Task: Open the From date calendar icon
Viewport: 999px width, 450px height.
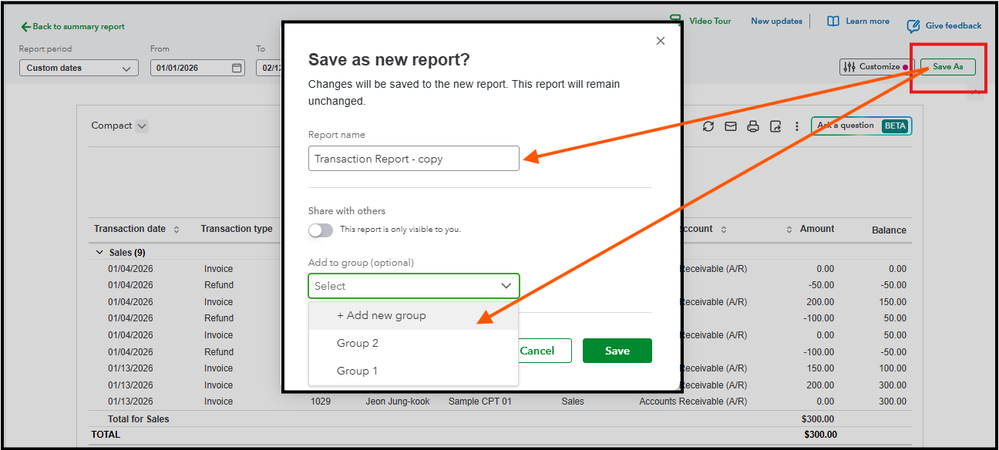Action: (236, 68)
